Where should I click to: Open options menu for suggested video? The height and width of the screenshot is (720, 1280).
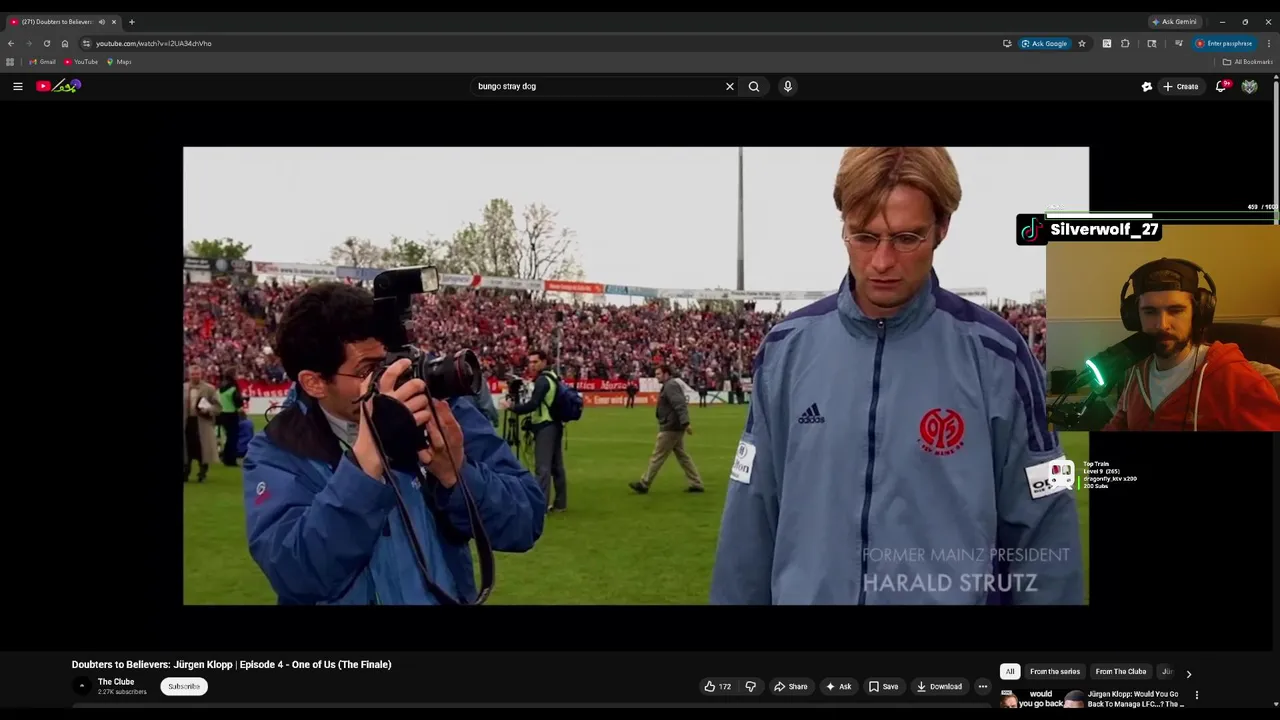1196,695
